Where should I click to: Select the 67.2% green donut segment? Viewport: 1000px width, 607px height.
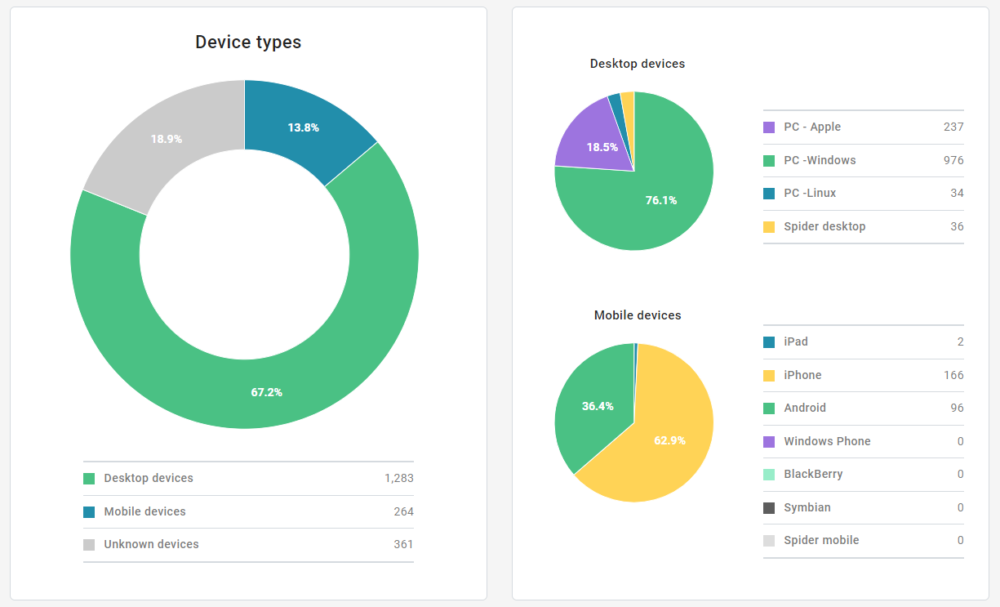click(266, 392)
